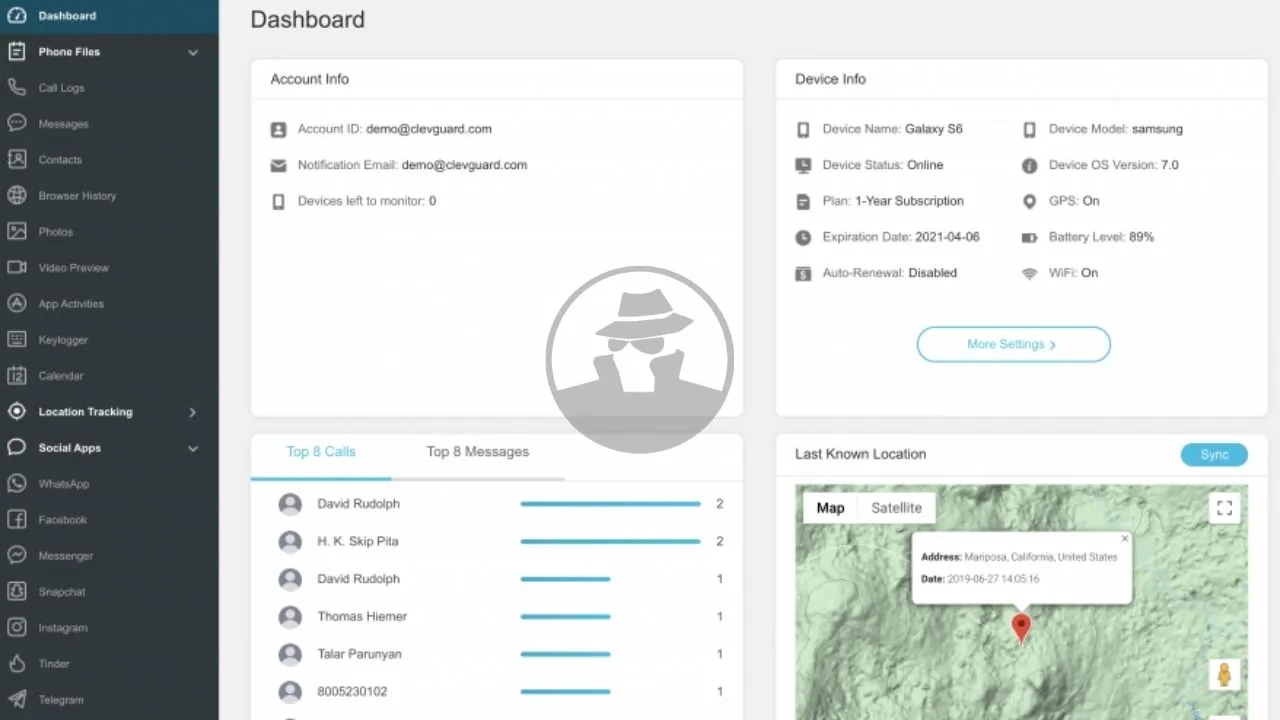Click the Instagram icon in sidebar
The width and height of the screenshot is (1280, 720).
click(16, 628)
